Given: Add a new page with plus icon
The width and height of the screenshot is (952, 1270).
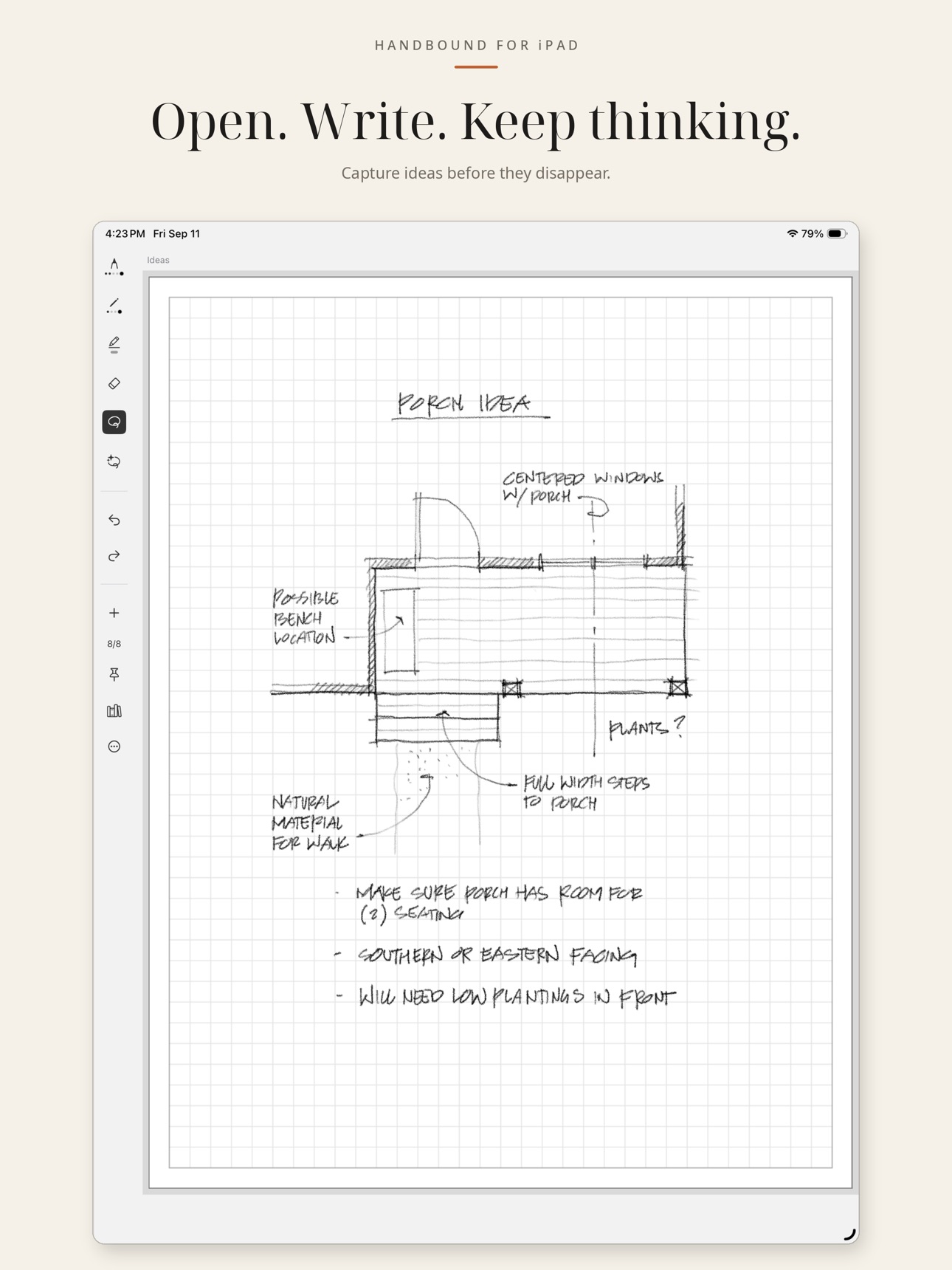Looking at the screenshot, I should (114, 613).
